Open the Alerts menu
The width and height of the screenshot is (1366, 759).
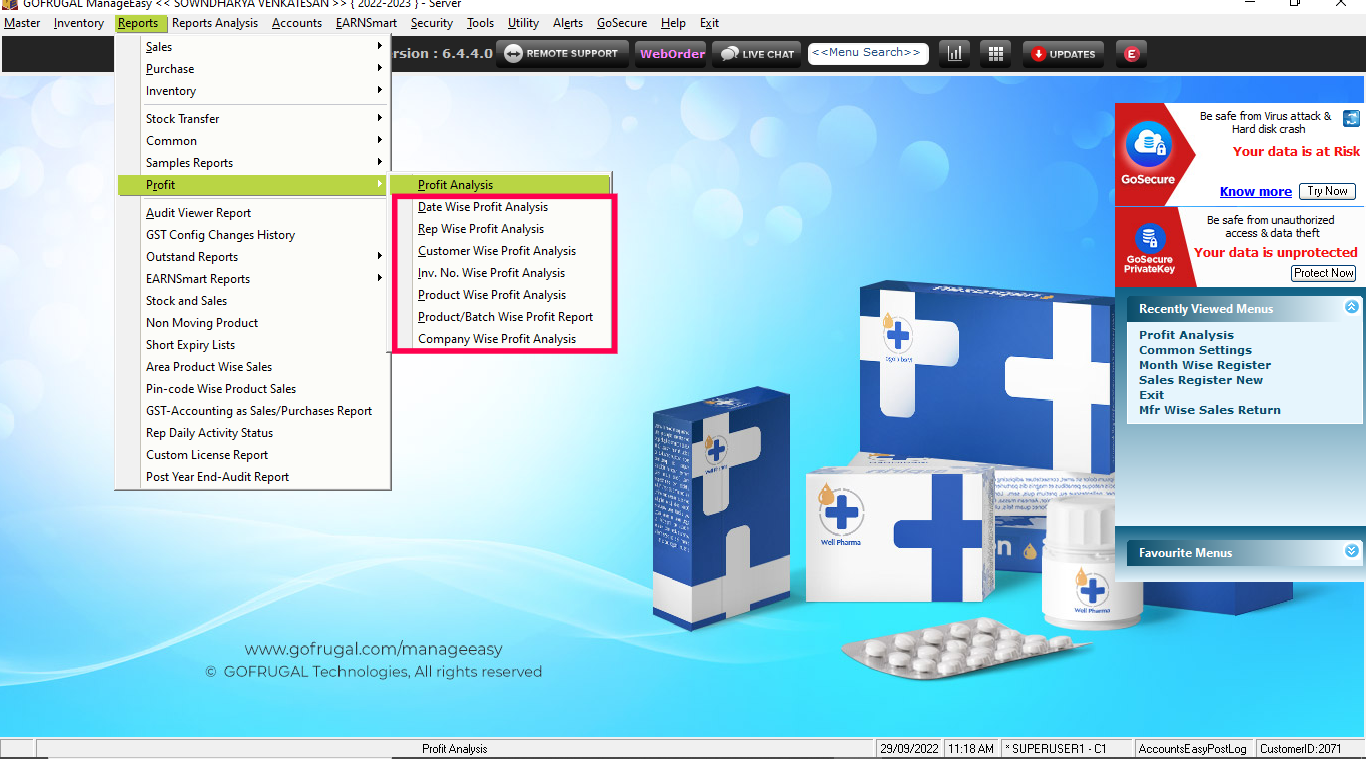[568, 23]
